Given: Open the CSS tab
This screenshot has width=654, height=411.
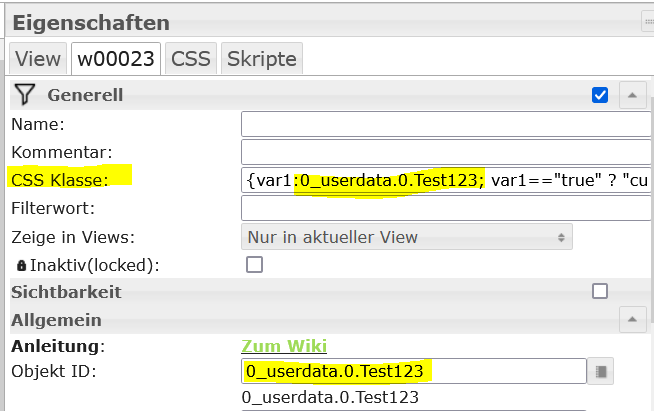Looking at the screenshot, I should [190, 58].
